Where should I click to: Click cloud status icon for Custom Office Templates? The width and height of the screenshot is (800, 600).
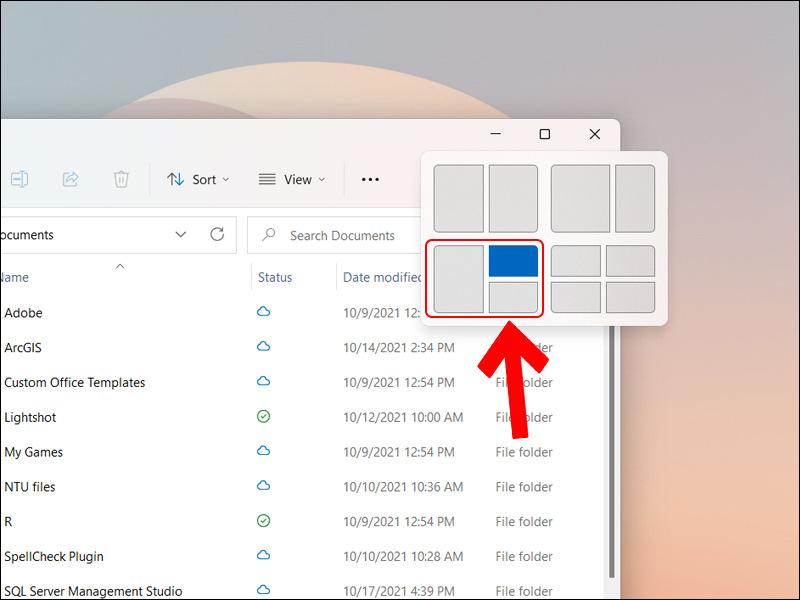263,381
